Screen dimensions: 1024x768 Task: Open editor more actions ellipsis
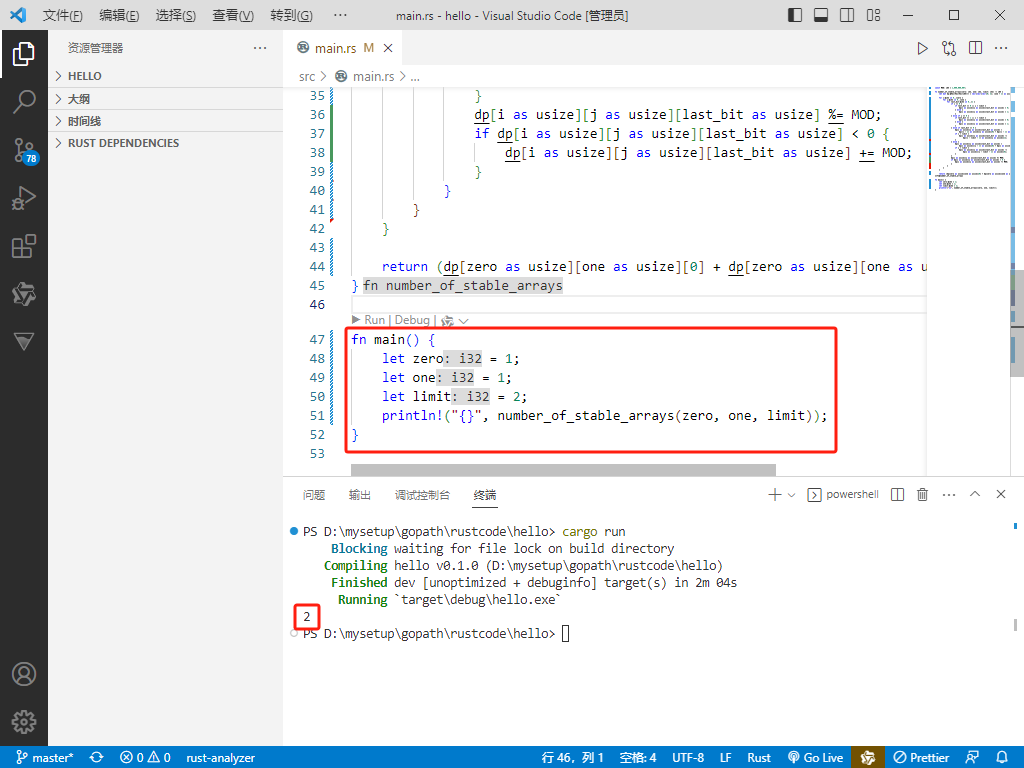click(x=1001, y=48)
